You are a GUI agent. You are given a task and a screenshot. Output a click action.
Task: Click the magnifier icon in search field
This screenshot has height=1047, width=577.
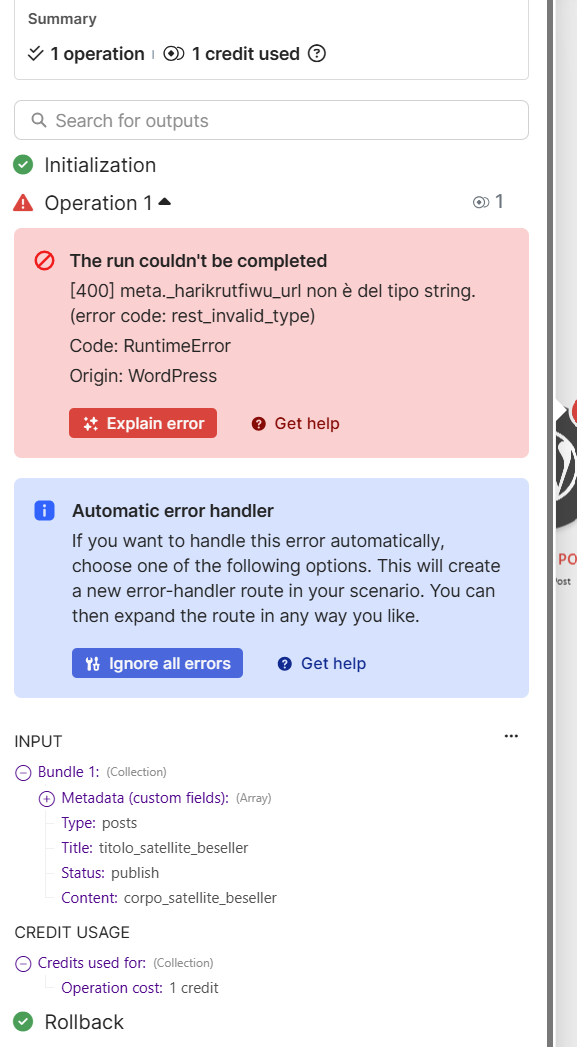(x=39, y=120)
